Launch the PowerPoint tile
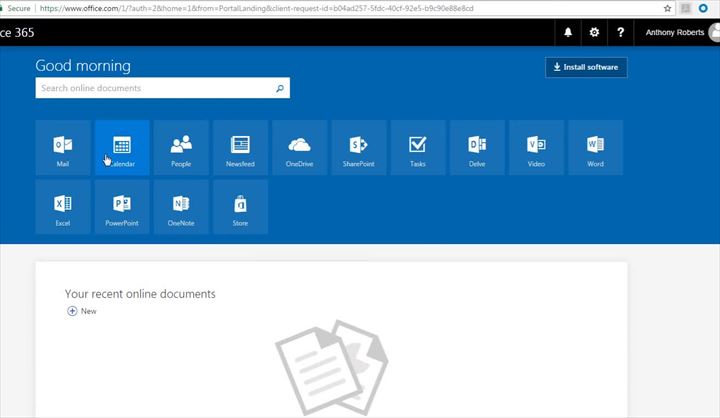Screen dimensions: 720x418 (x=122, y=207)
